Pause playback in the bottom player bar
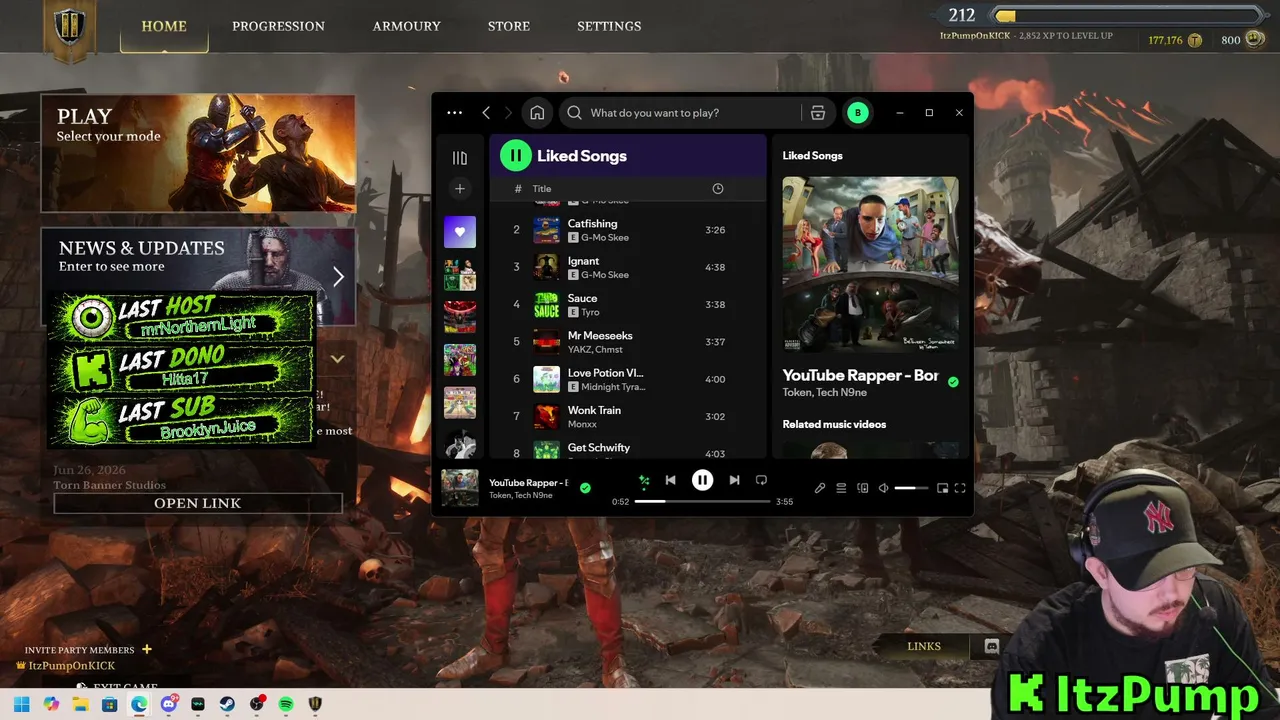Image resolution: width=1280 pixels, height=720 pixels. point(703,480)
